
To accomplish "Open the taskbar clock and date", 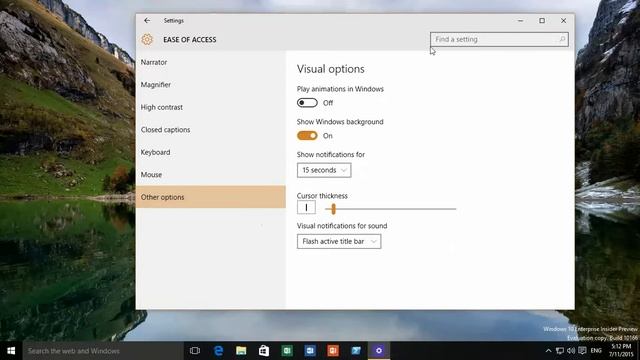I will tap(622, 351).
